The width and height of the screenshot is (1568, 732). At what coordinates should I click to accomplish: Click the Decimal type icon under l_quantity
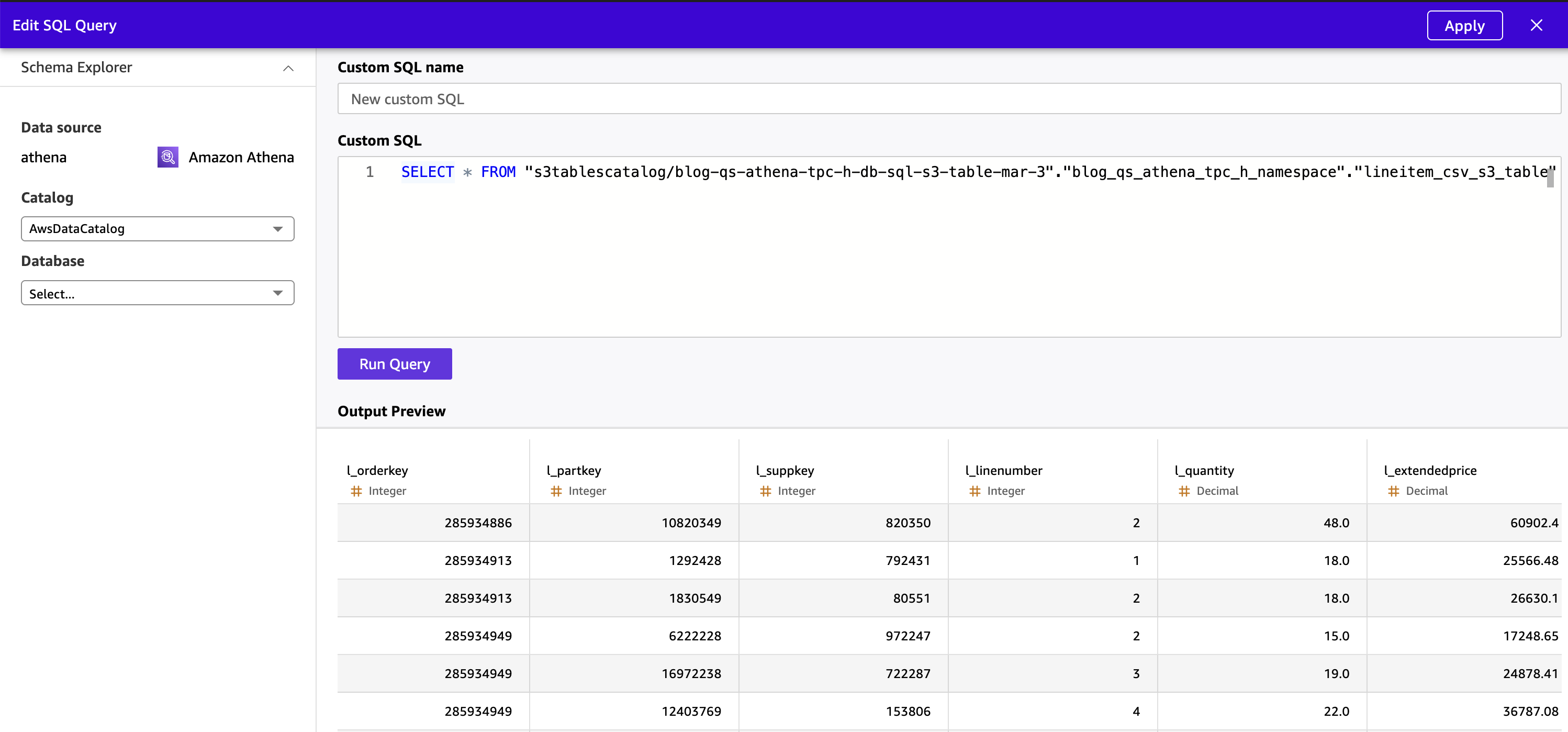(x=1184, y=491)
